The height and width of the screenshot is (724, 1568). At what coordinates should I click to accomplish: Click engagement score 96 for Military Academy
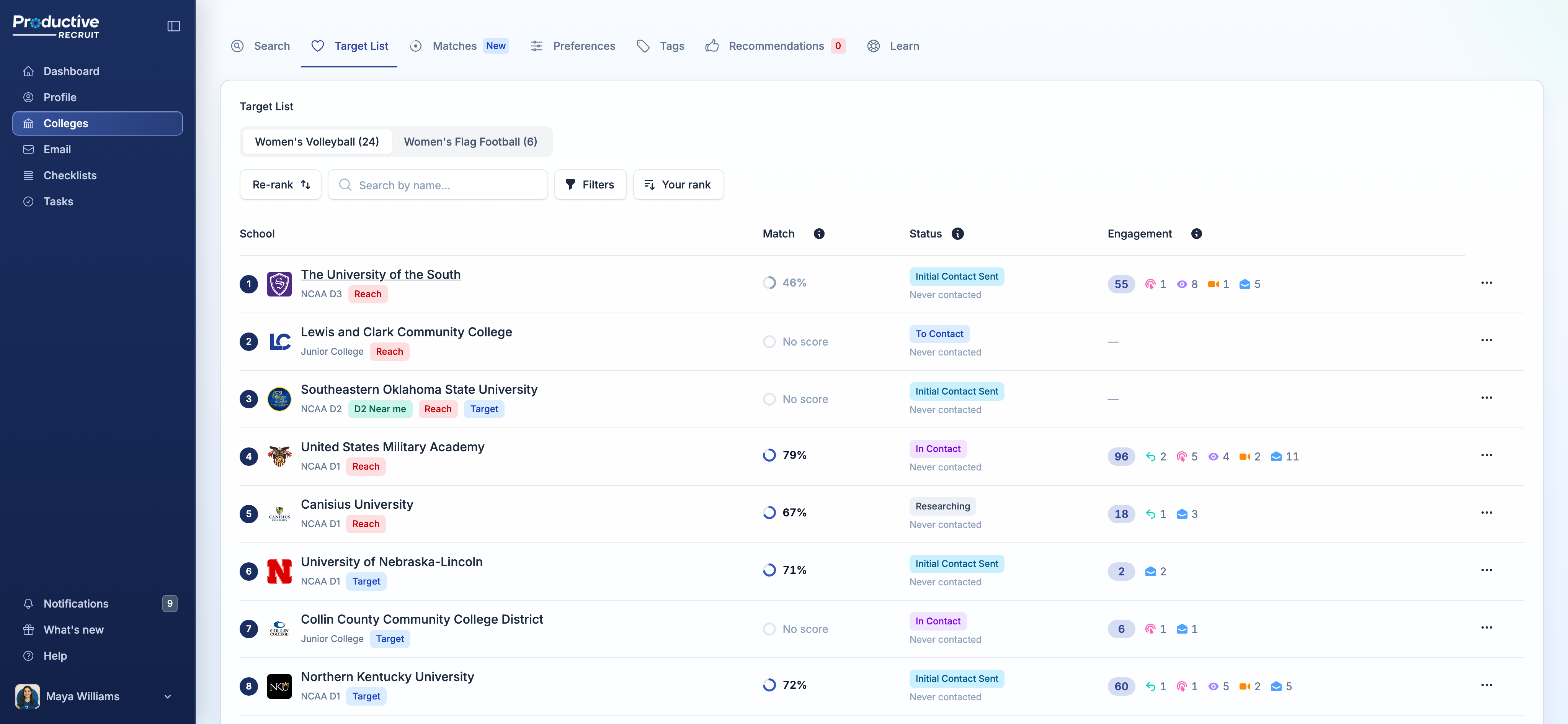(x=1120, y=457)
